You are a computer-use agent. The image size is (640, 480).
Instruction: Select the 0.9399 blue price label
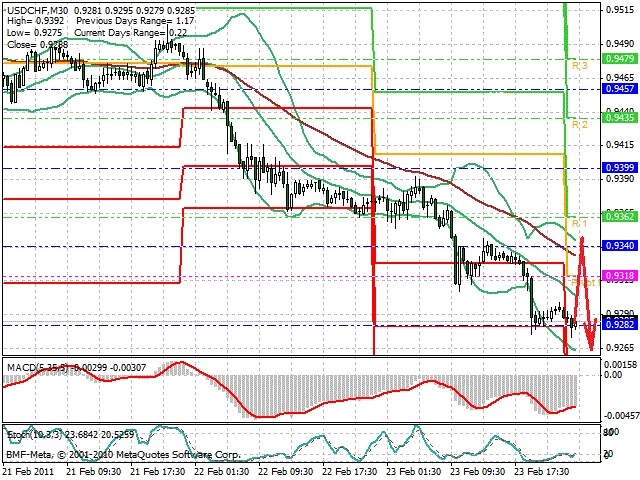click(x=620, y=167)
